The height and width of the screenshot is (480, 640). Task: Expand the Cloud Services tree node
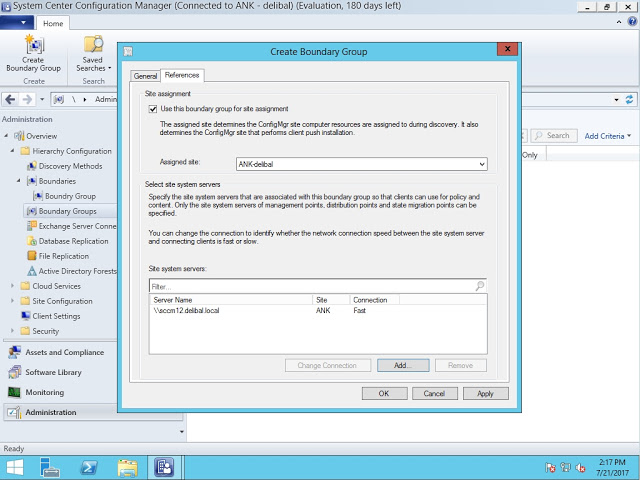click(x=13, y=286)
